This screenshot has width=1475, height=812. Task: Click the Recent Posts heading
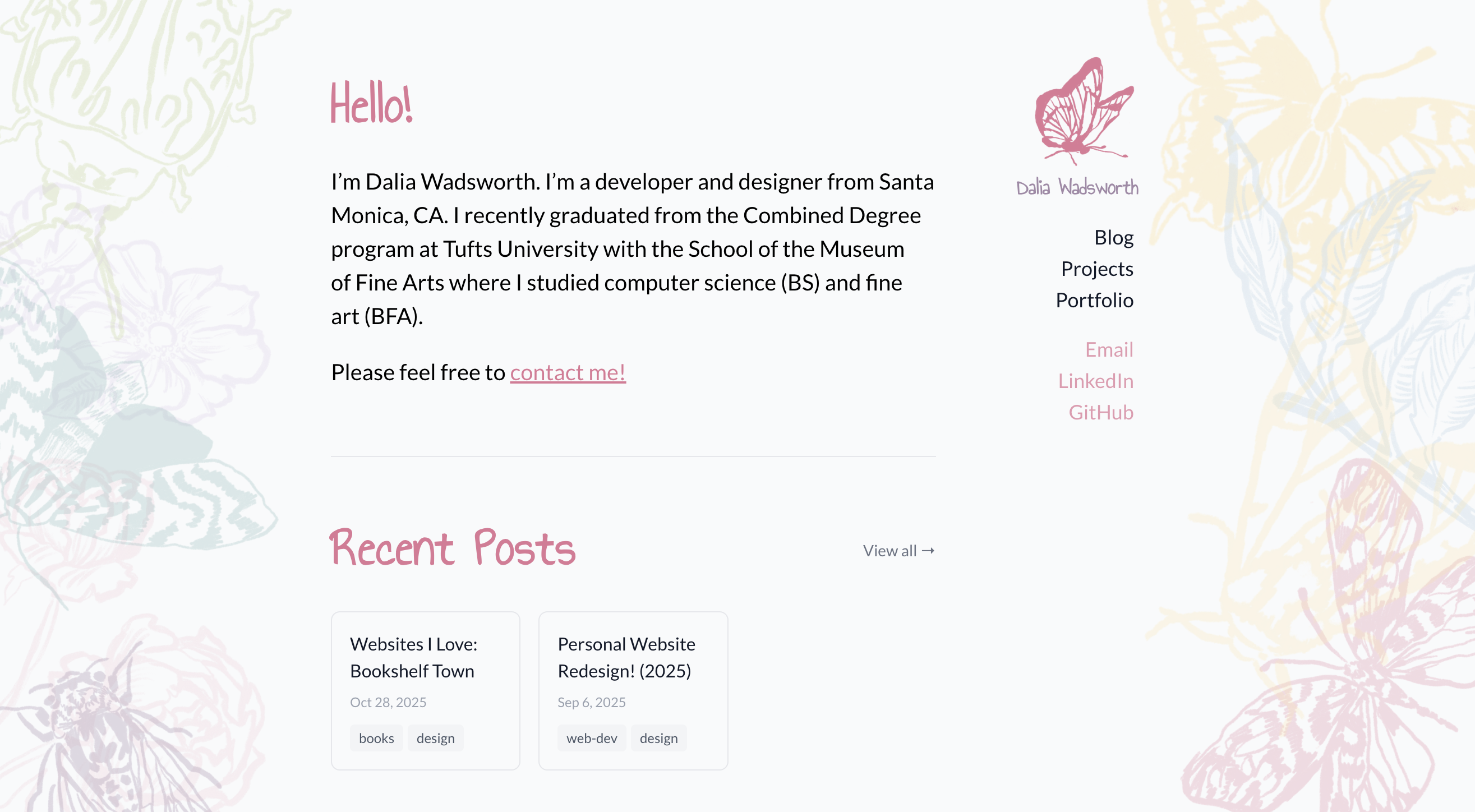453,548
